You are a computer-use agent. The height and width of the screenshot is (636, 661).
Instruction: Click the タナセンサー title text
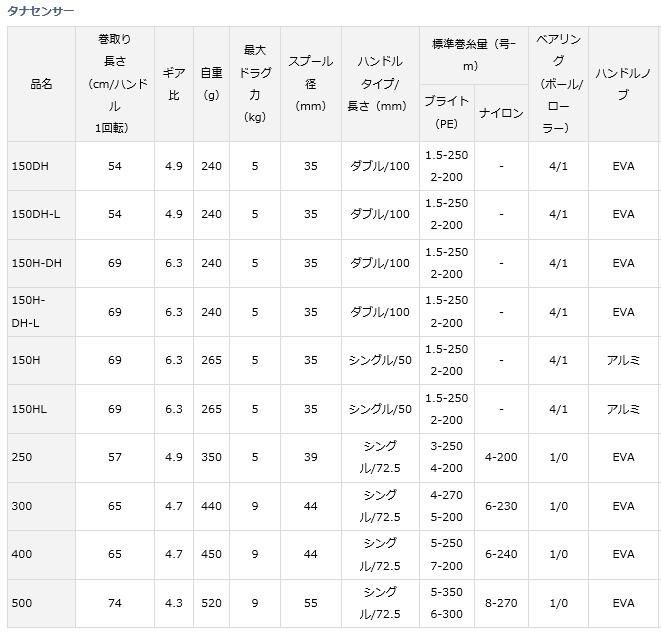tap(39, 9)
